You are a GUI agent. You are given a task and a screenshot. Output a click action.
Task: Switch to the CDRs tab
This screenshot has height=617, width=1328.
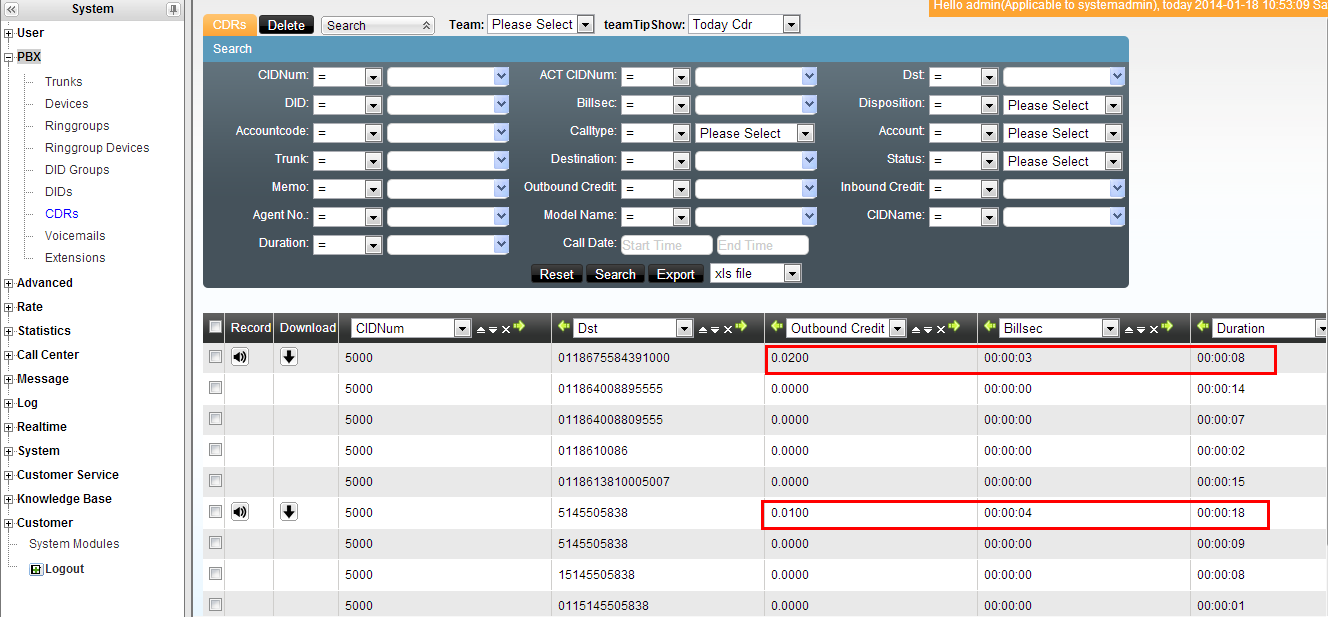coord(229,25)
